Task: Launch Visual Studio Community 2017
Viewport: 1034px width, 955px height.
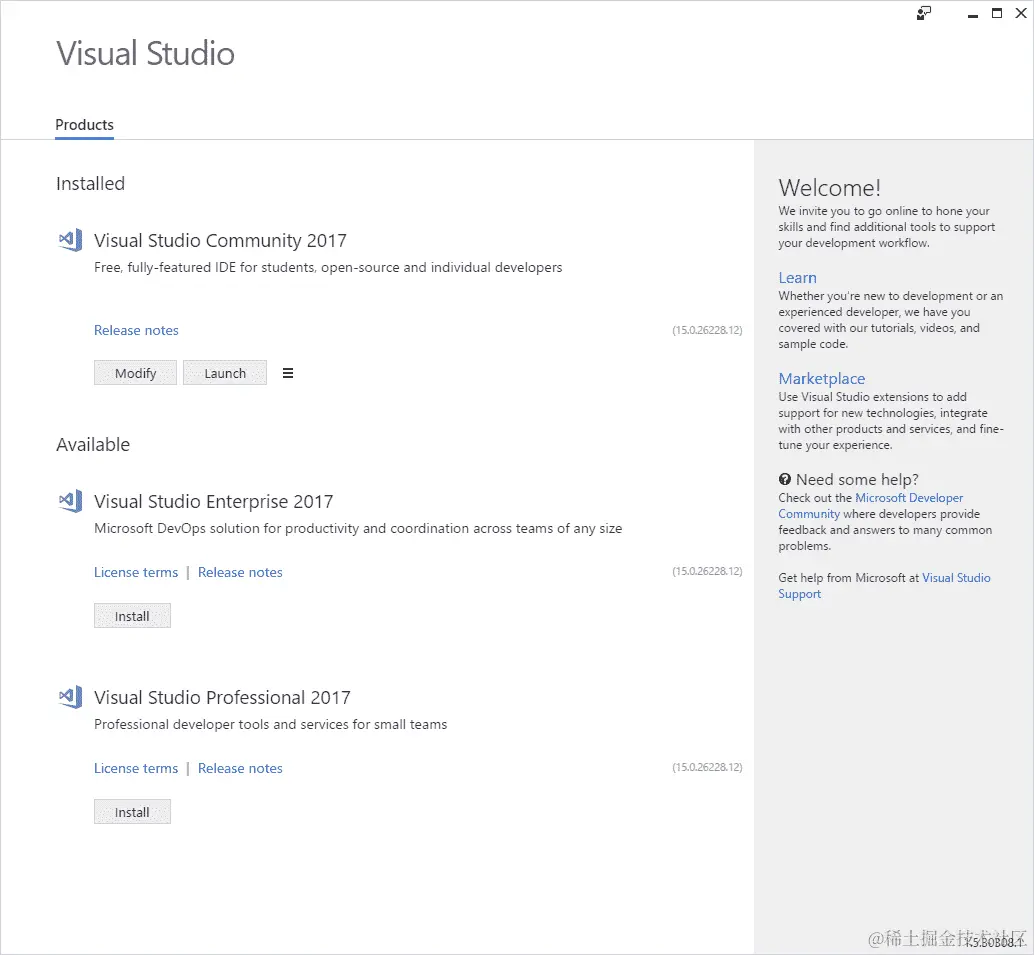Action: (225, 373)
